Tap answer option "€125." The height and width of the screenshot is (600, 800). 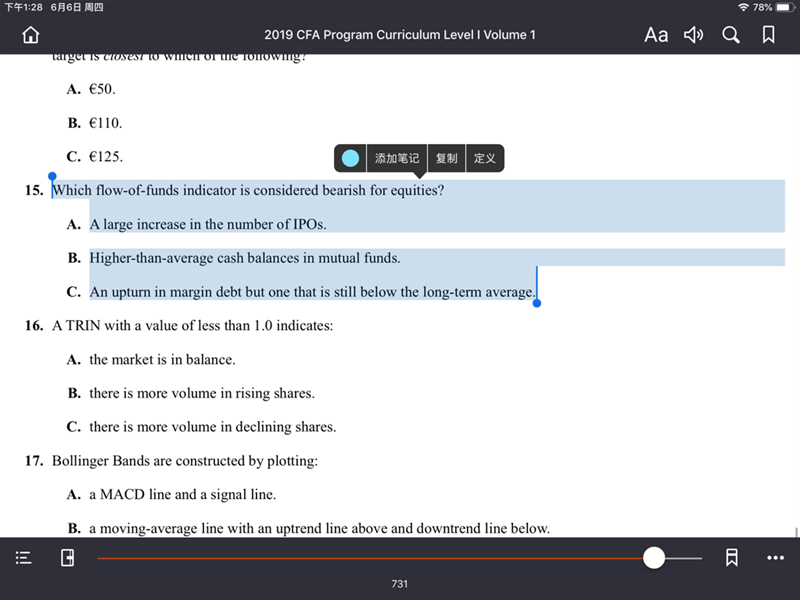tap(106, 157)
